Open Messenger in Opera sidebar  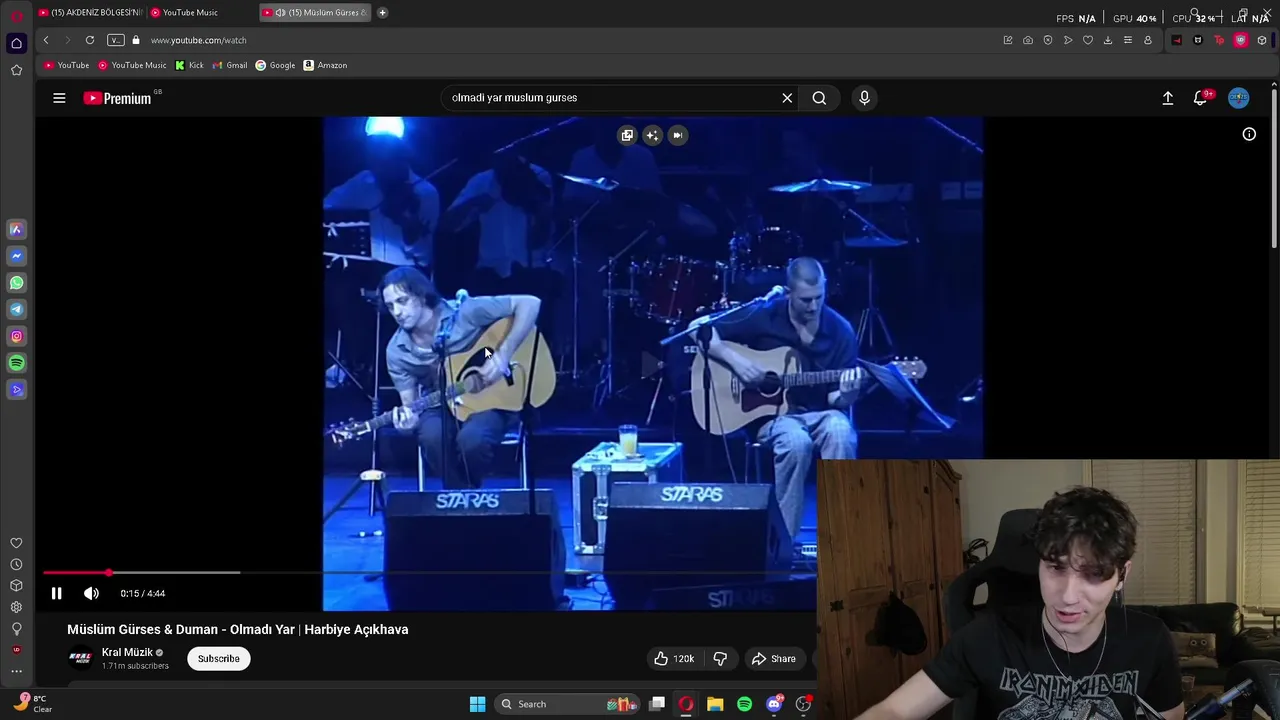tap(16, 256)
